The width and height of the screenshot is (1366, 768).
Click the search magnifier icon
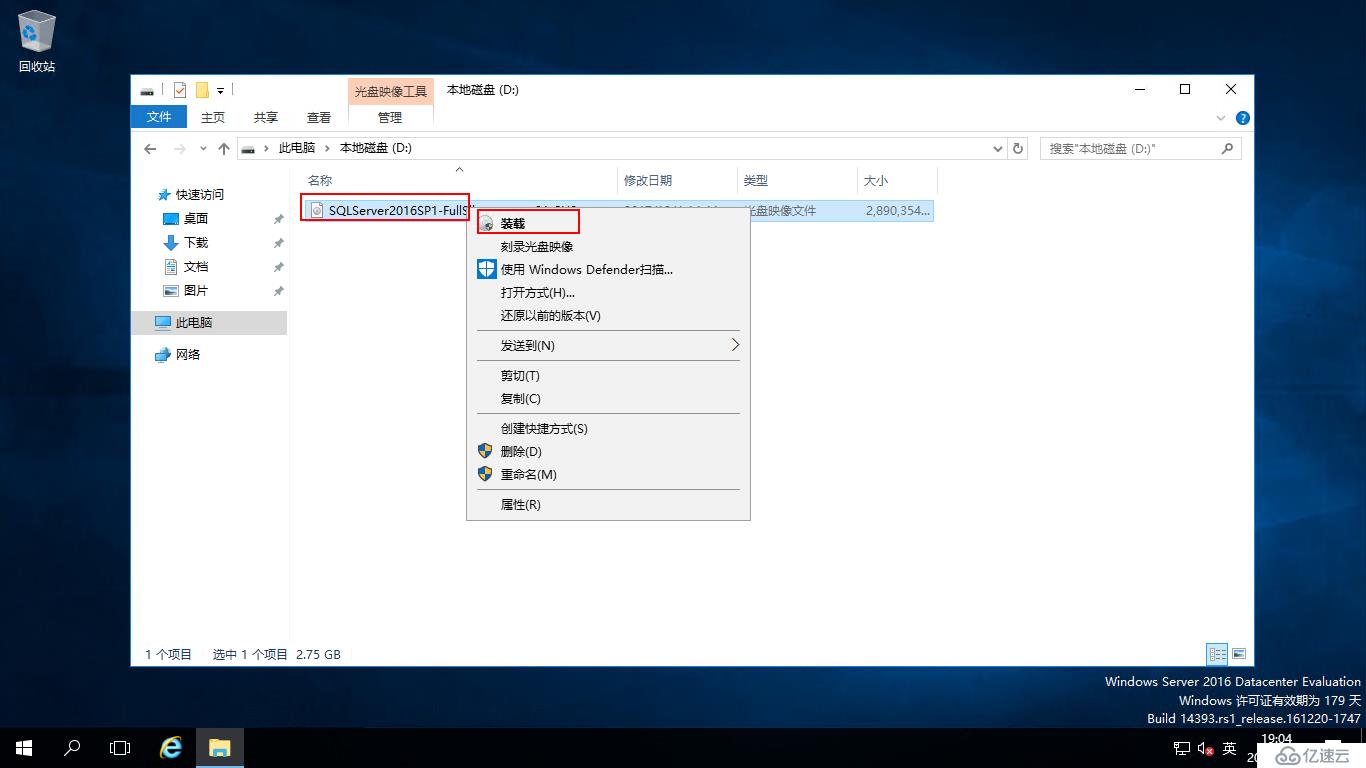[1228, 148]
